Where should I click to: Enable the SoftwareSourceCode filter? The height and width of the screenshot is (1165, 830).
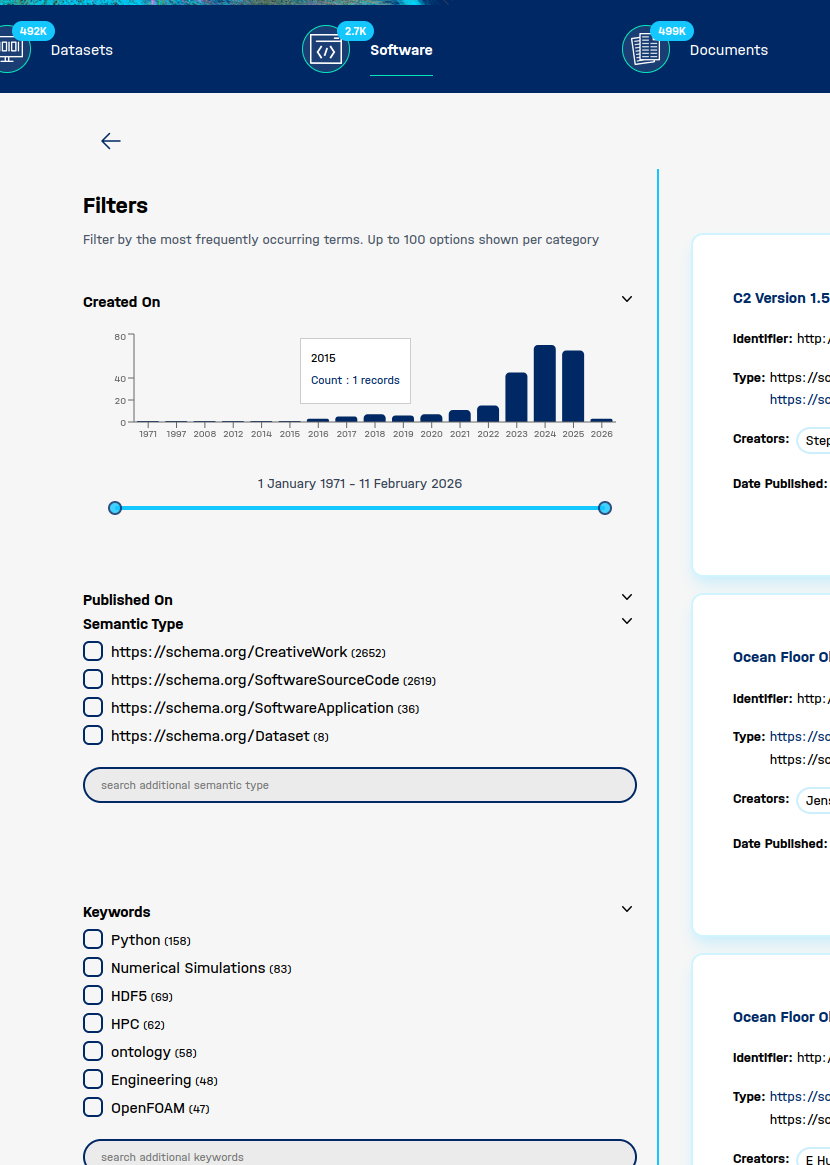pos(93,678)
